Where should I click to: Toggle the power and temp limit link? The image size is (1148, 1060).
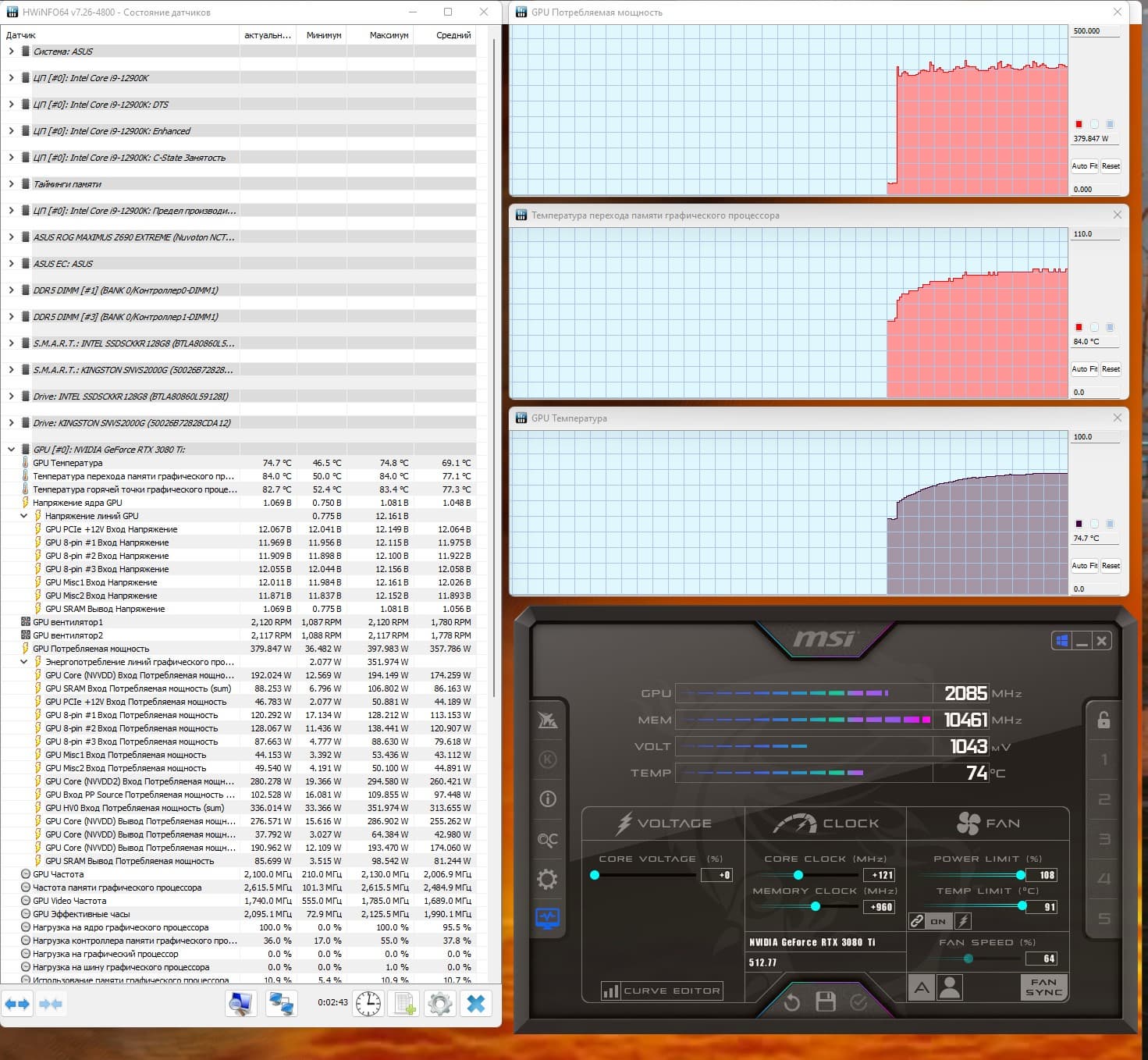(x=917, y=921)
